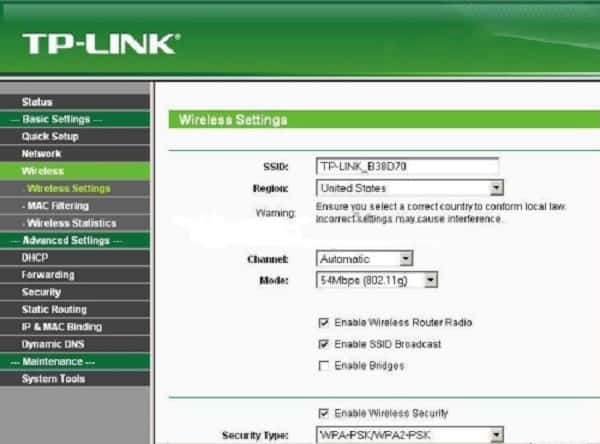This screenshot has height=444, width=600.
Task: Click the Region label
Action: point(271,188)
